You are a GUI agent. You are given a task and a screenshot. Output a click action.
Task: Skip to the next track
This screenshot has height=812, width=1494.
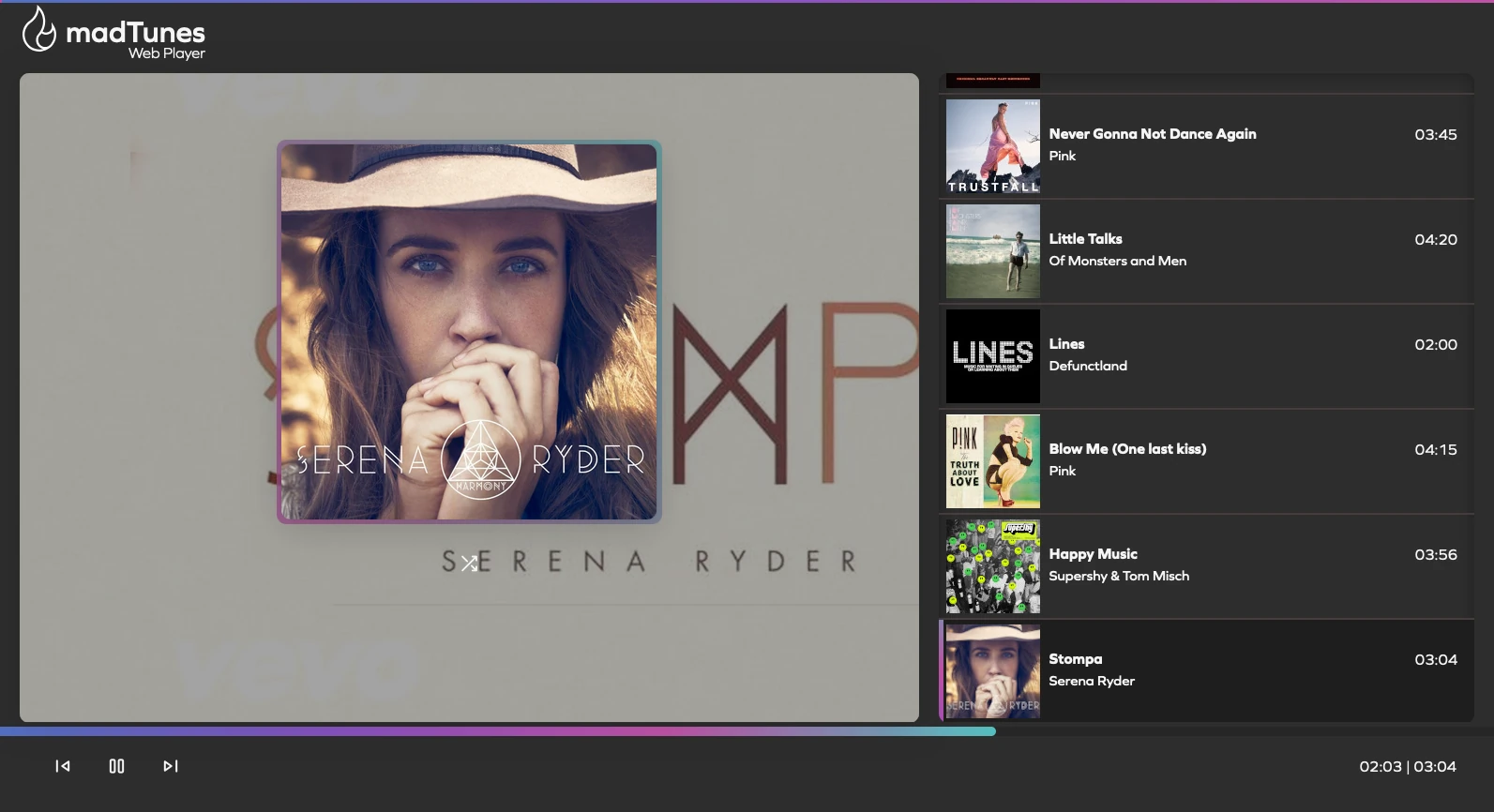[170, 766]
